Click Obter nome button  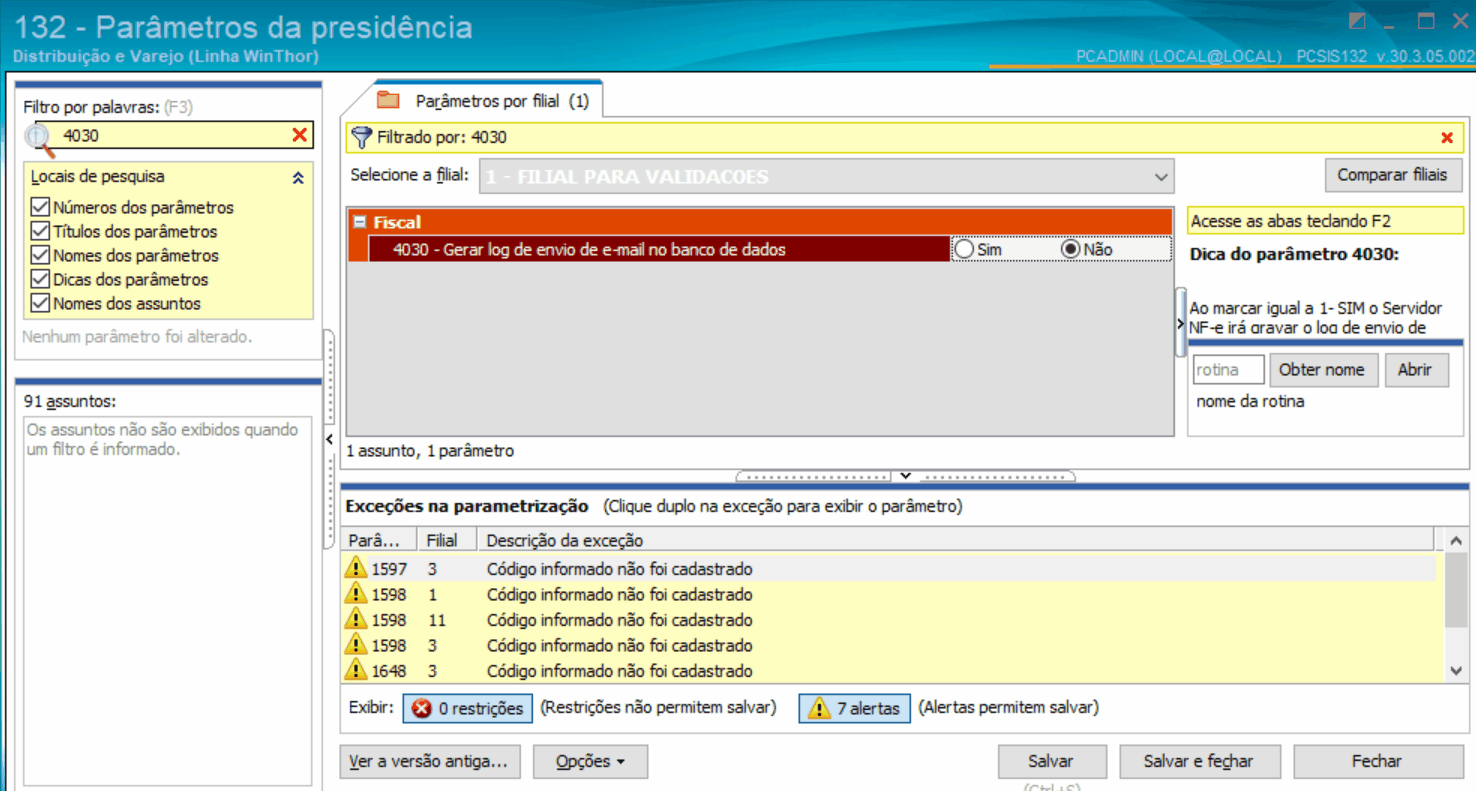click(1321, 370)
